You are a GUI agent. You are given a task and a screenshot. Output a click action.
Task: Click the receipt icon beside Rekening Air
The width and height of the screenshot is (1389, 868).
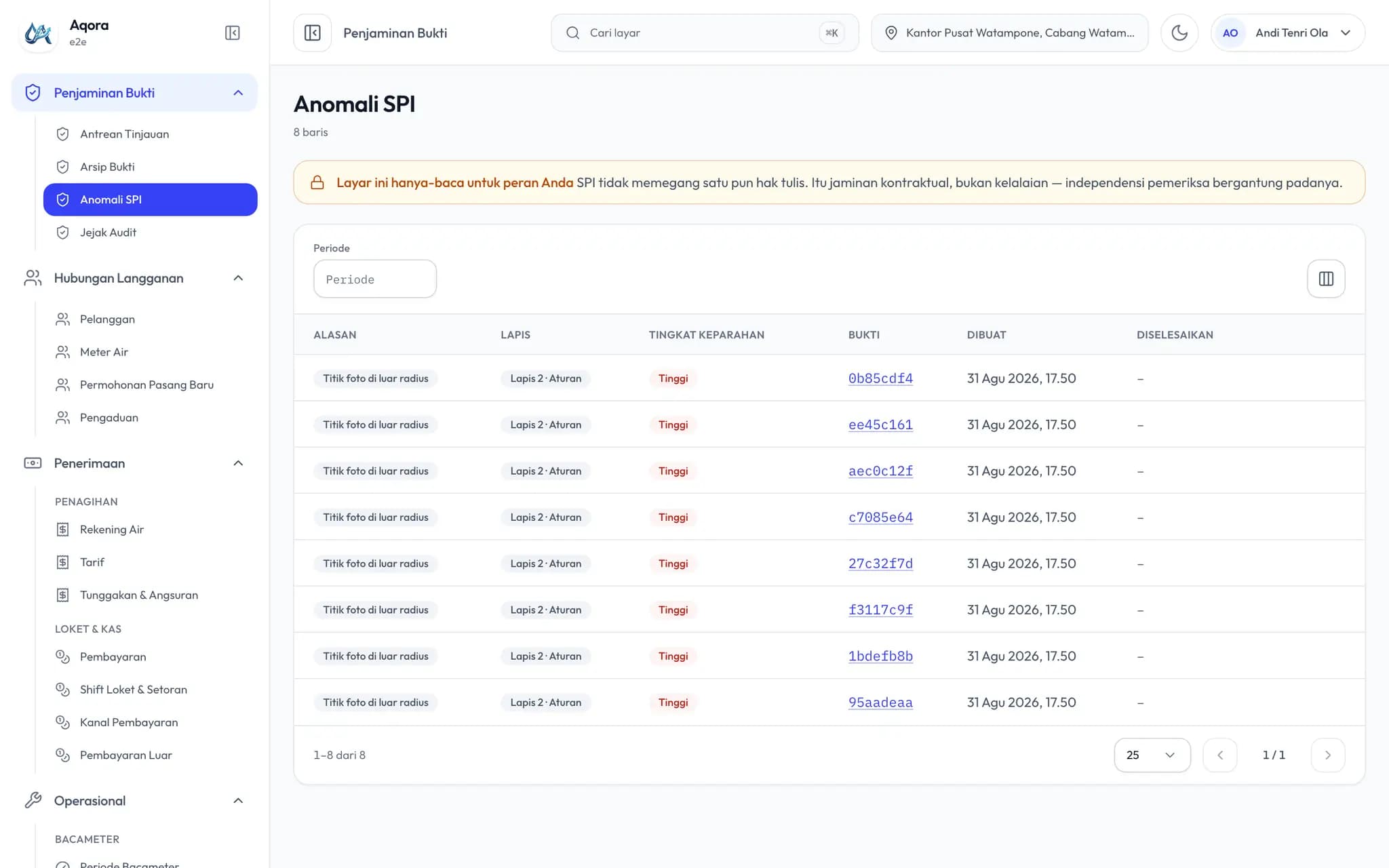click(x=62, y=530)
